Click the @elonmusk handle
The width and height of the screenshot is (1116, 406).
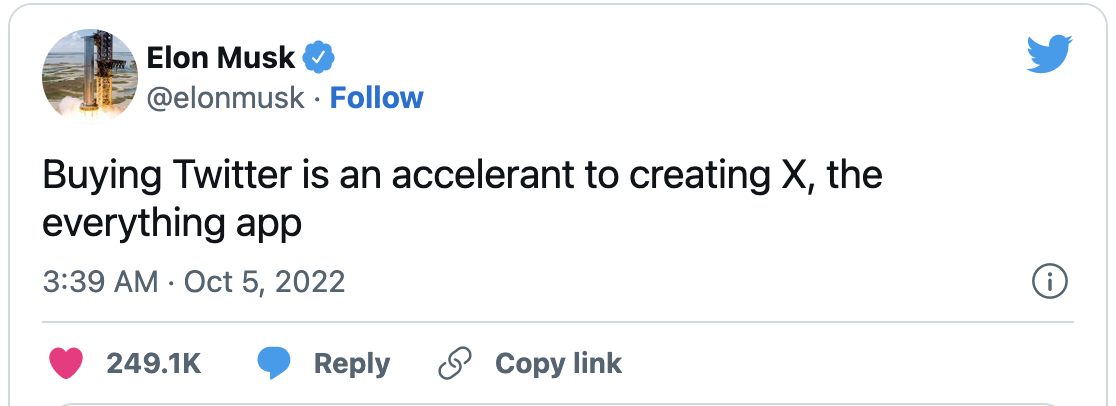coord(225,98)
